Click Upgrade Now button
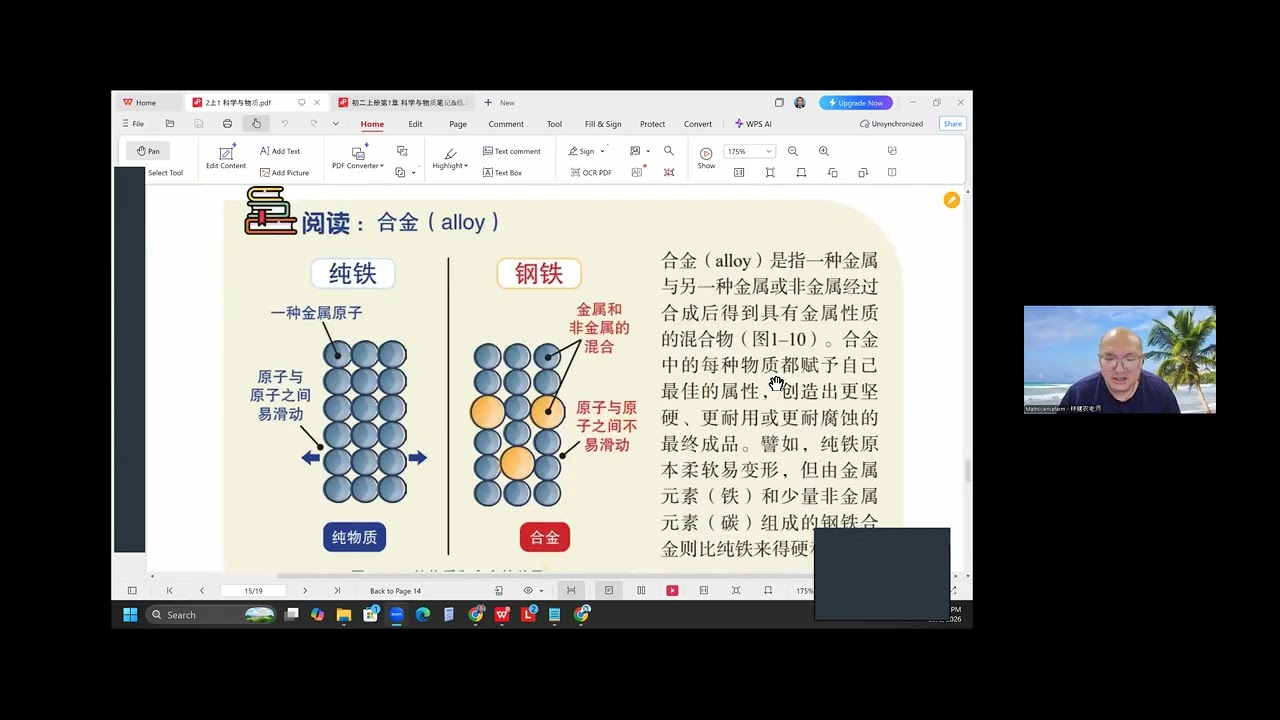This screenshot has width=1280, height=720. 856,103
